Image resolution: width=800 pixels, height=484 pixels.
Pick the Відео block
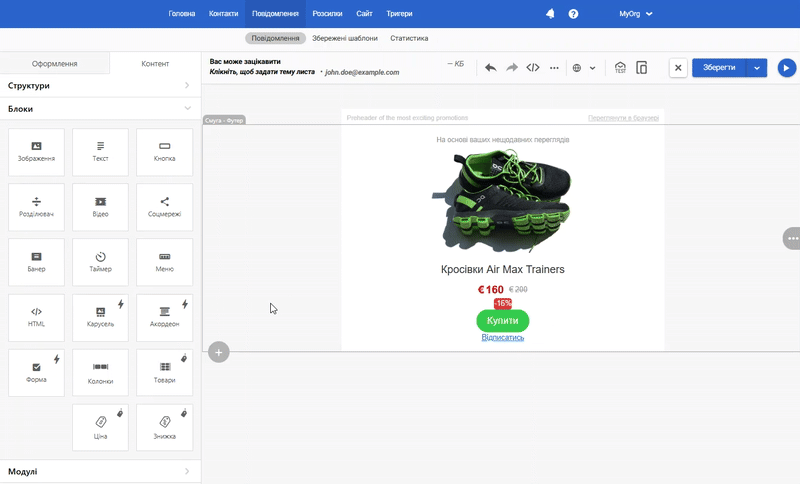tap(101, 207)
